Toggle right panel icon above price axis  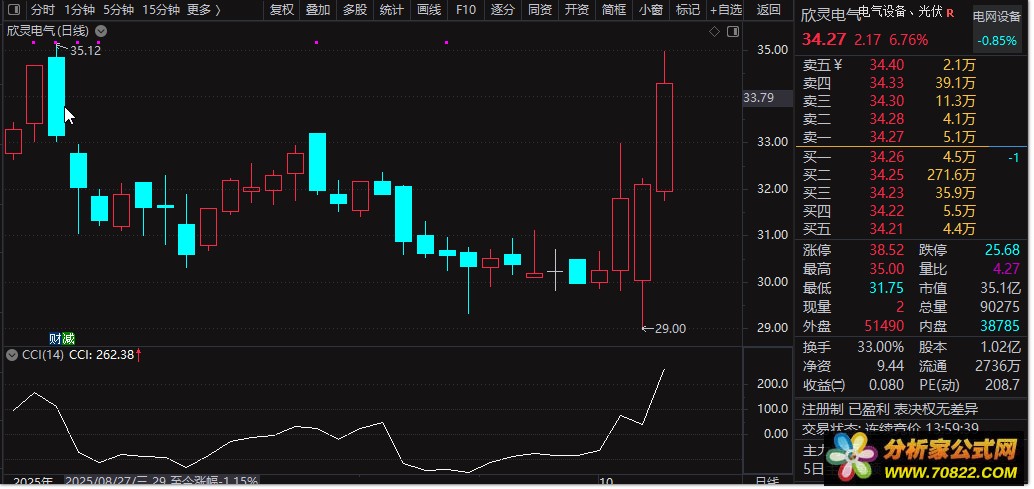pyautogui.click(x=733, y=31)
